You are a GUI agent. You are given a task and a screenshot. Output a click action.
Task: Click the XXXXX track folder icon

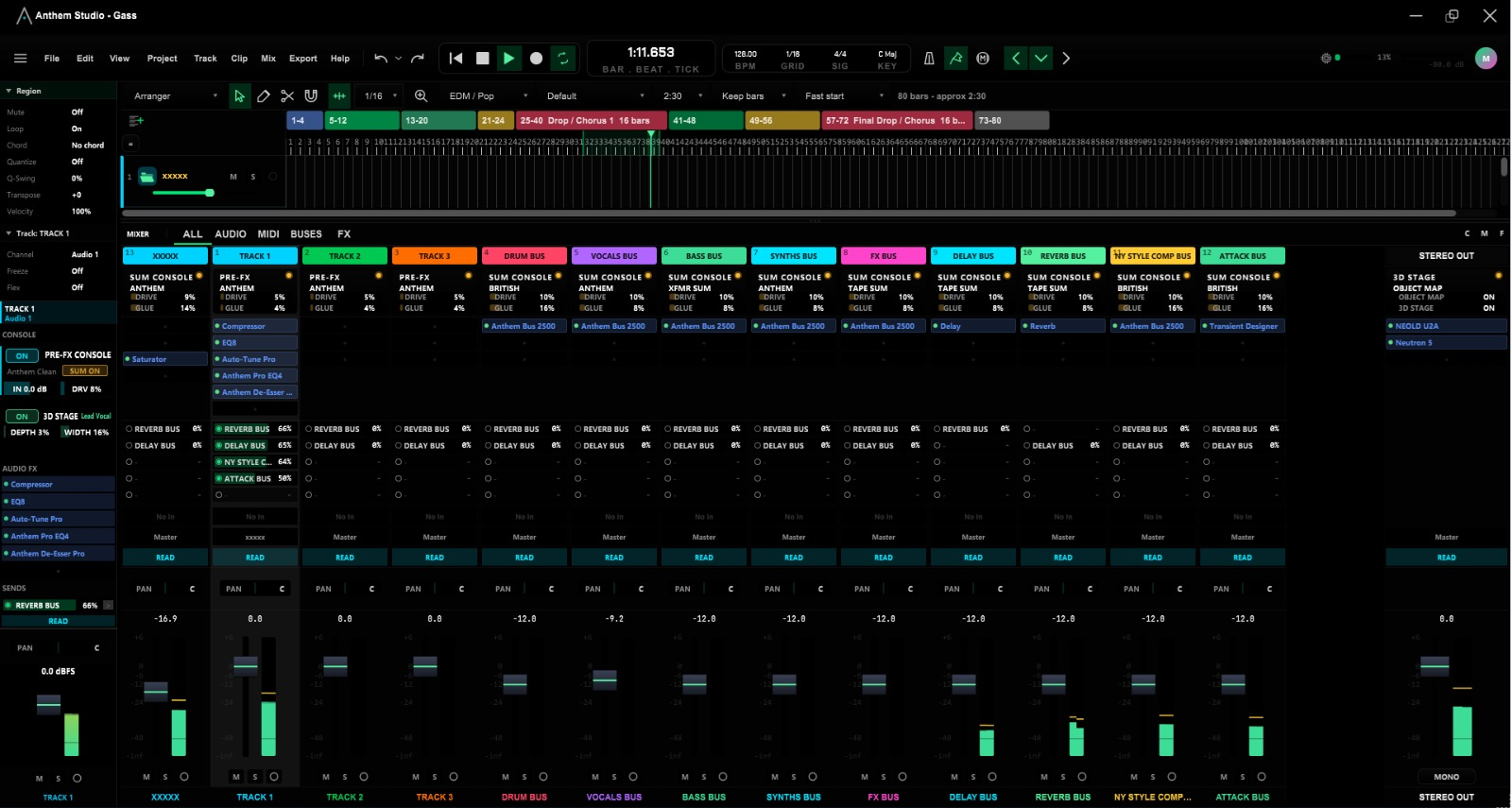[x=146, y=177]
